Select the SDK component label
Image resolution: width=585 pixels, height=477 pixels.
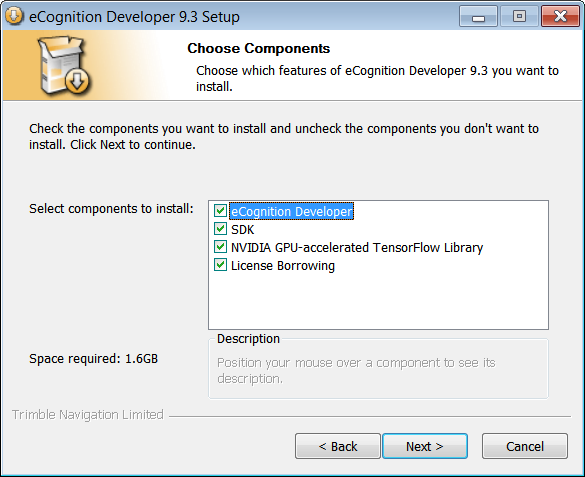(243, 229)
